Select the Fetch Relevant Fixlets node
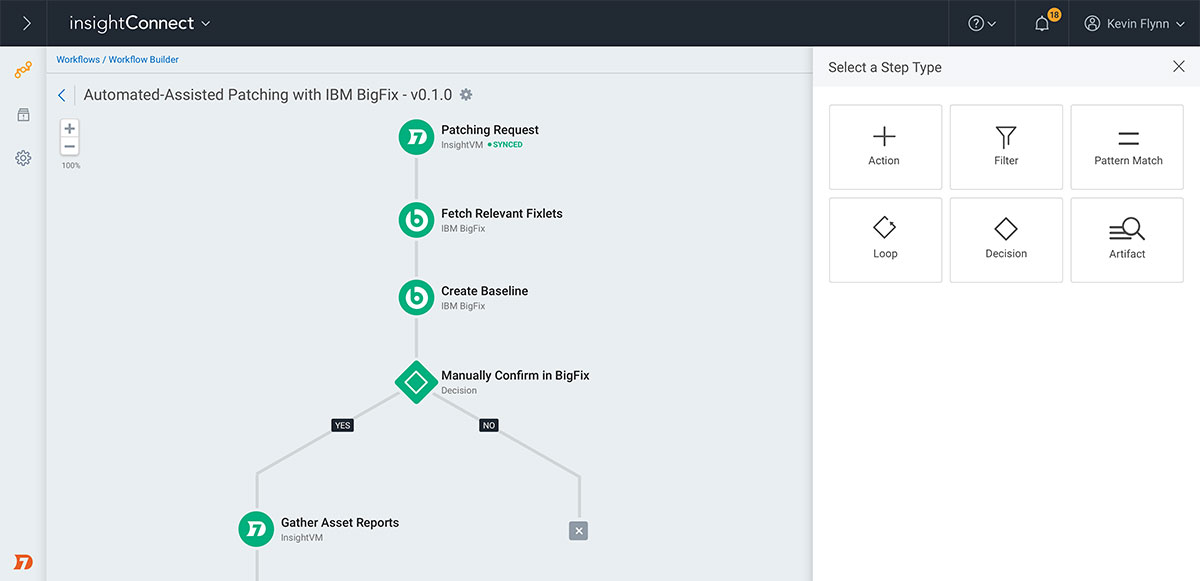 (x=416, y=220)
